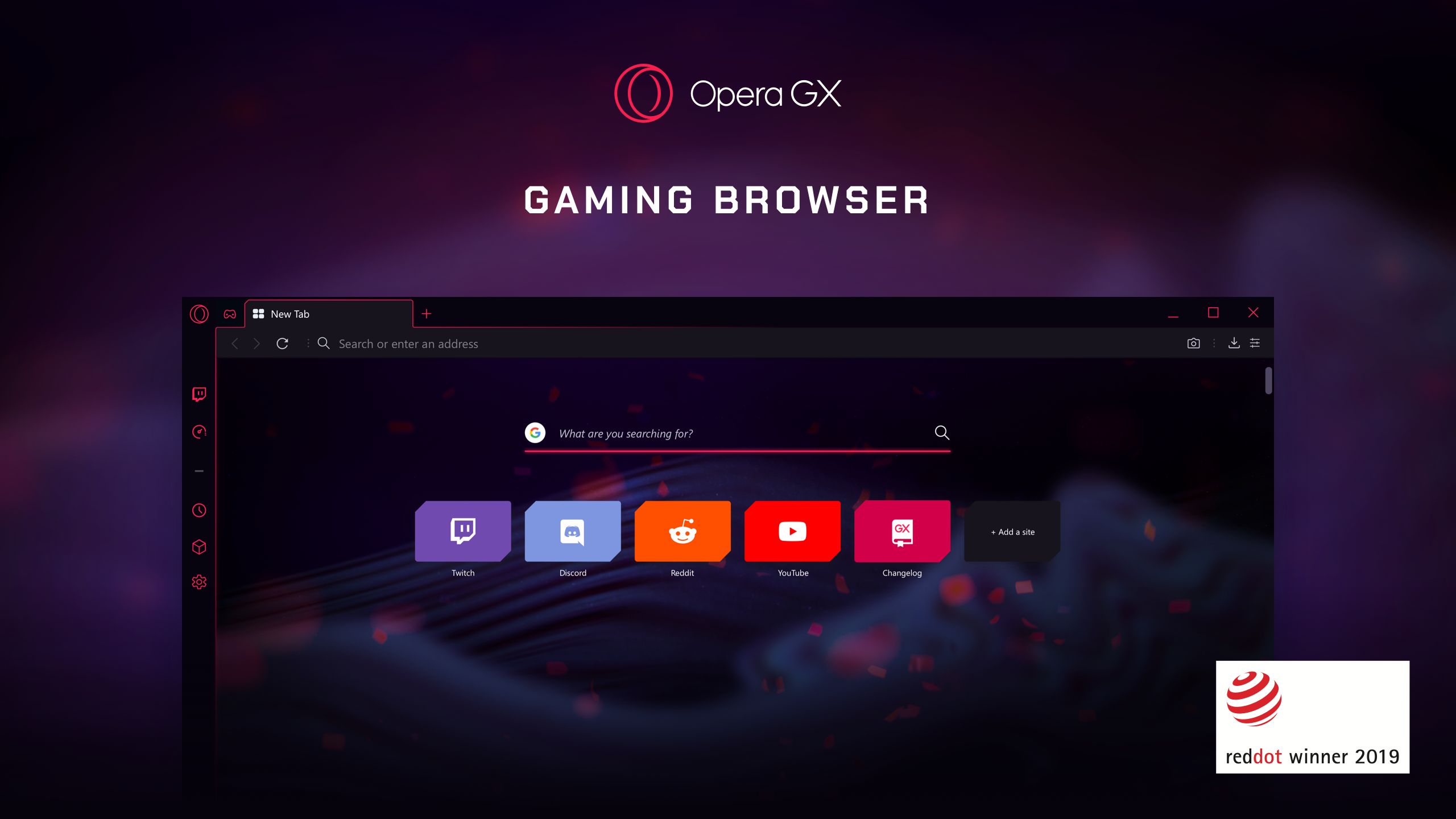Toggle the 3D cube sidebar icon
The image size is (1456, 819).
coord(199,547)
